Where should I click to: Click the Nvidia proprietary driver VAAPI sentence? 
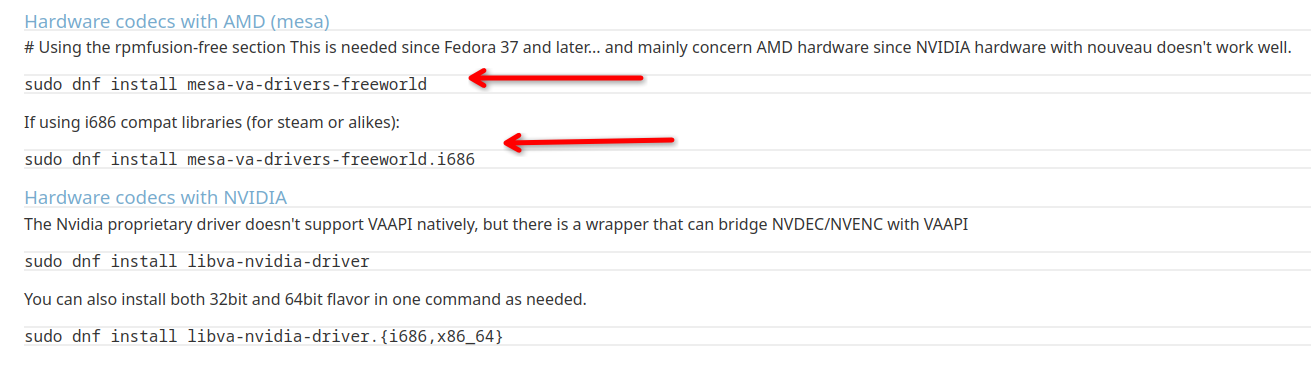[496, 225]
